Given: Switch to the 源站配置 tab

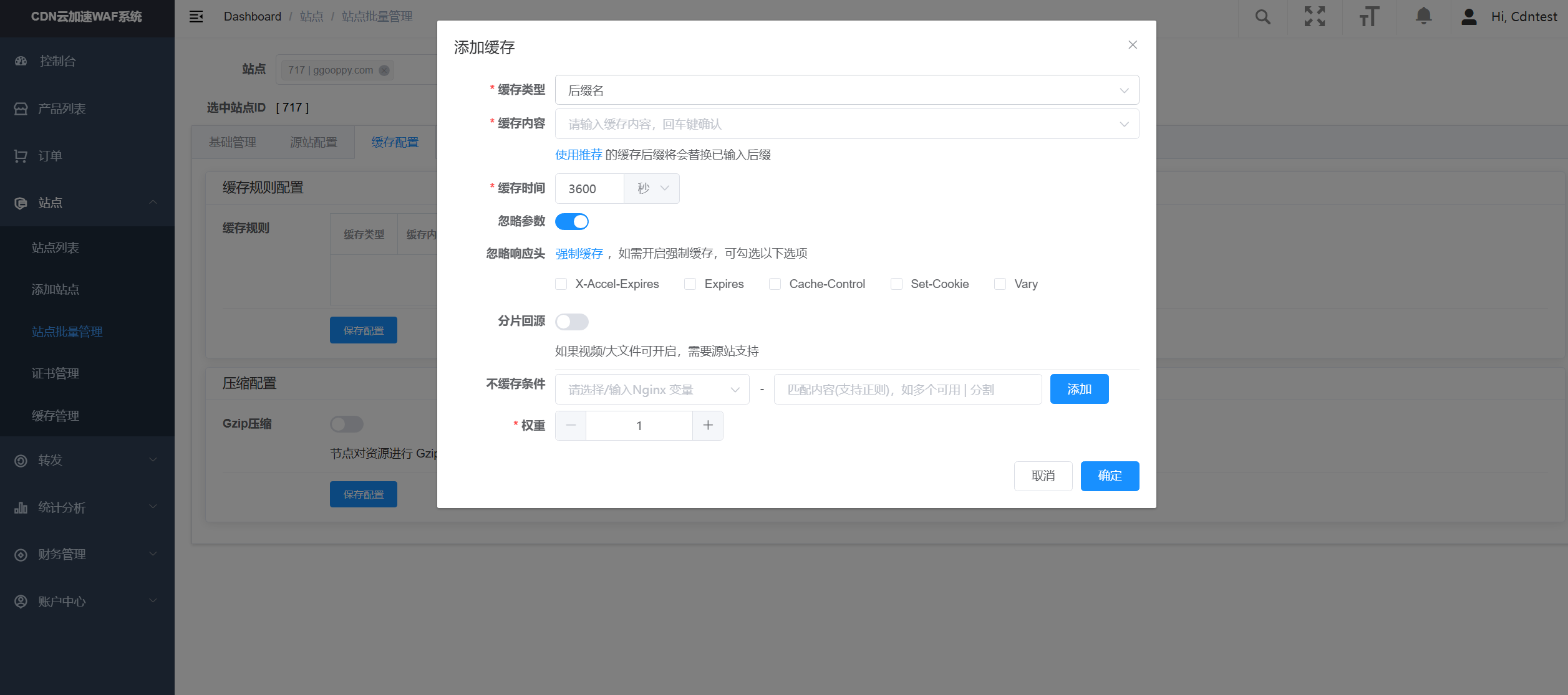Looking at the screenshot, I should [313, 142].
